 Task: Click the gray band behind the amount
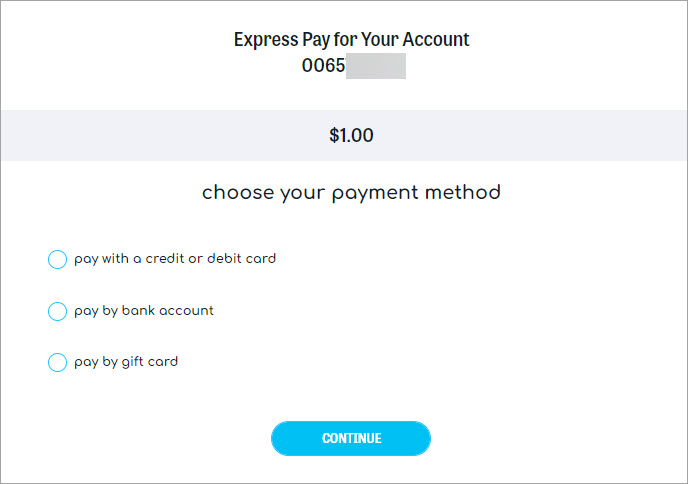tap(150, 135)
